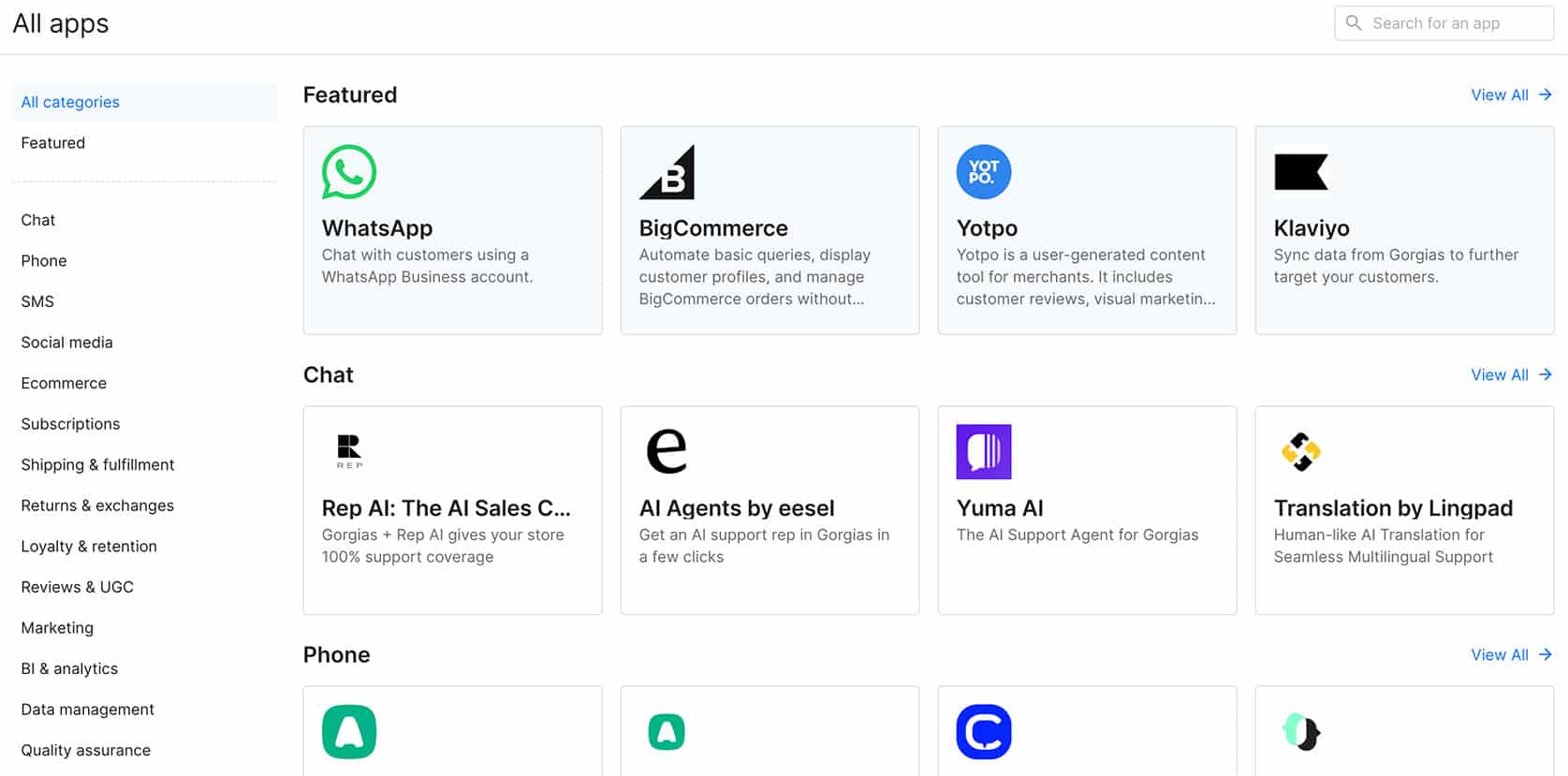The height and width of the screenshot is (776, 1568).
Task: Open the Klaviyo app title
Action: (1312, 228)
